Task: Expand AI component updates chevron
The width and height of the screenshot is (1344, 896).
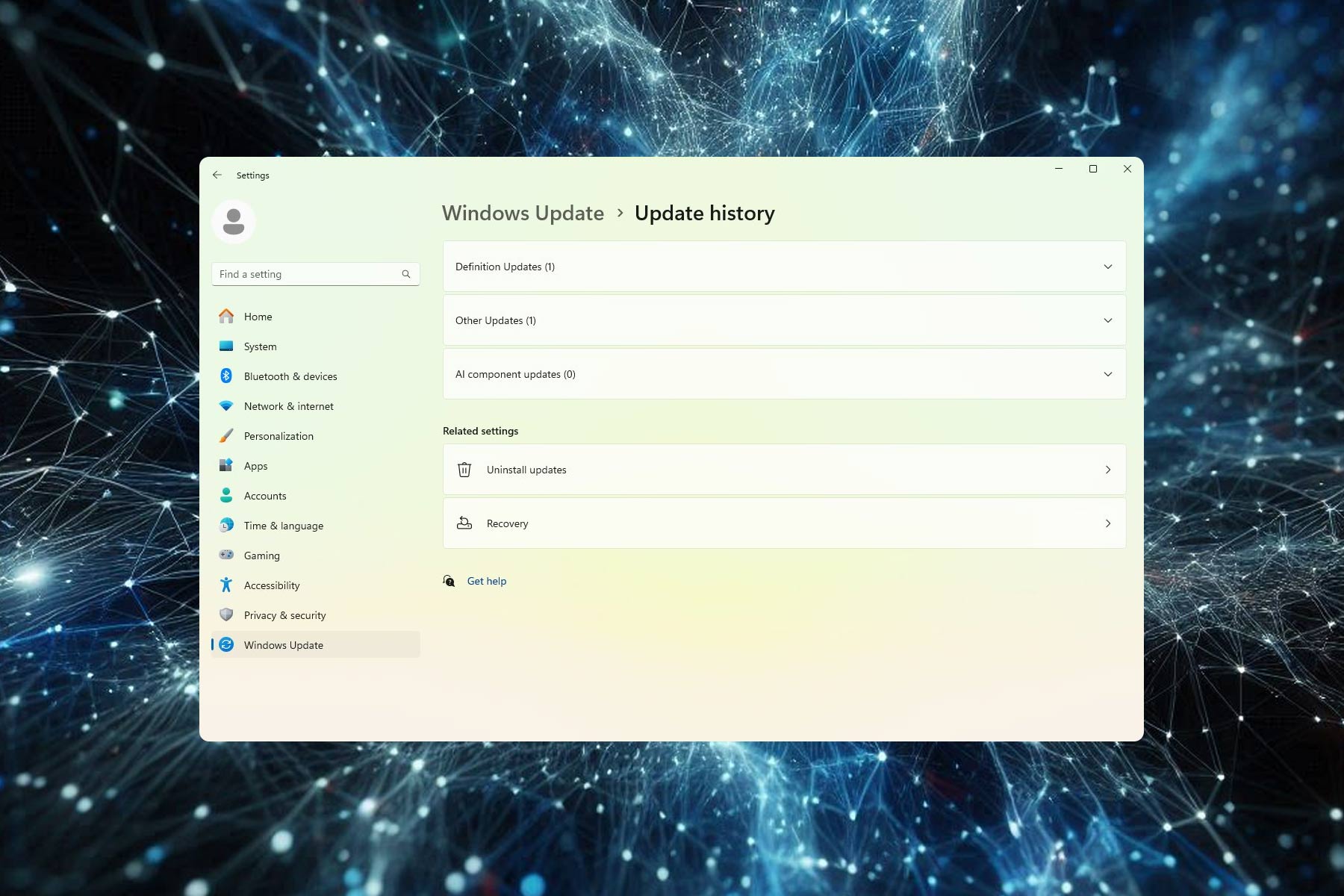Action: coord(1108,374)
